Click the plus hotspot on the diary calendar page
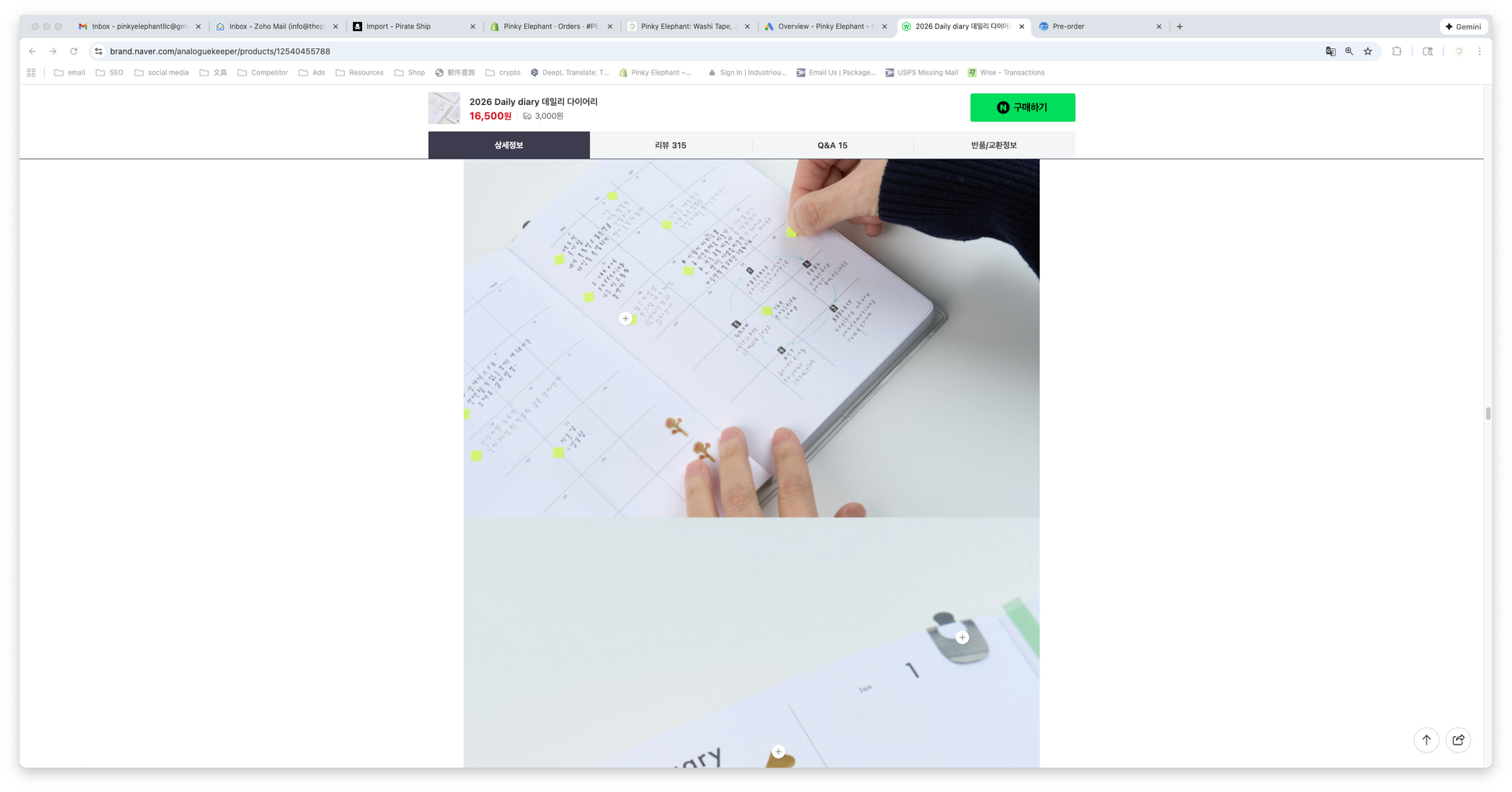Screen dimensions: 1512x792 (625, 319)
